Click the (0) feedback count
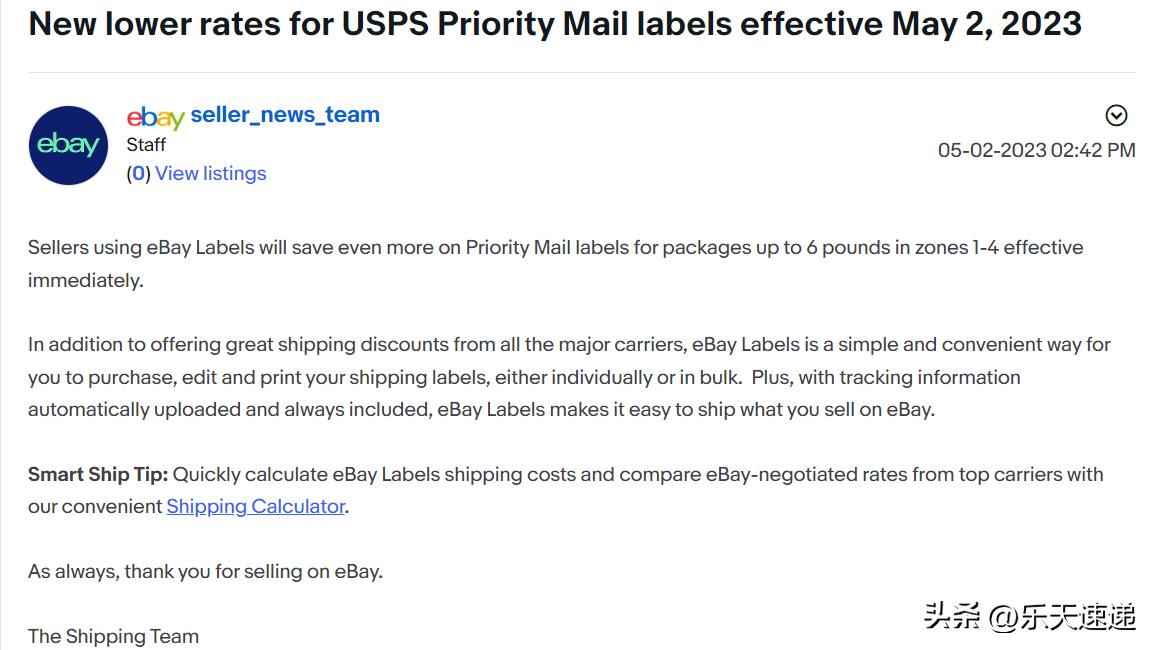 (137, 173)
